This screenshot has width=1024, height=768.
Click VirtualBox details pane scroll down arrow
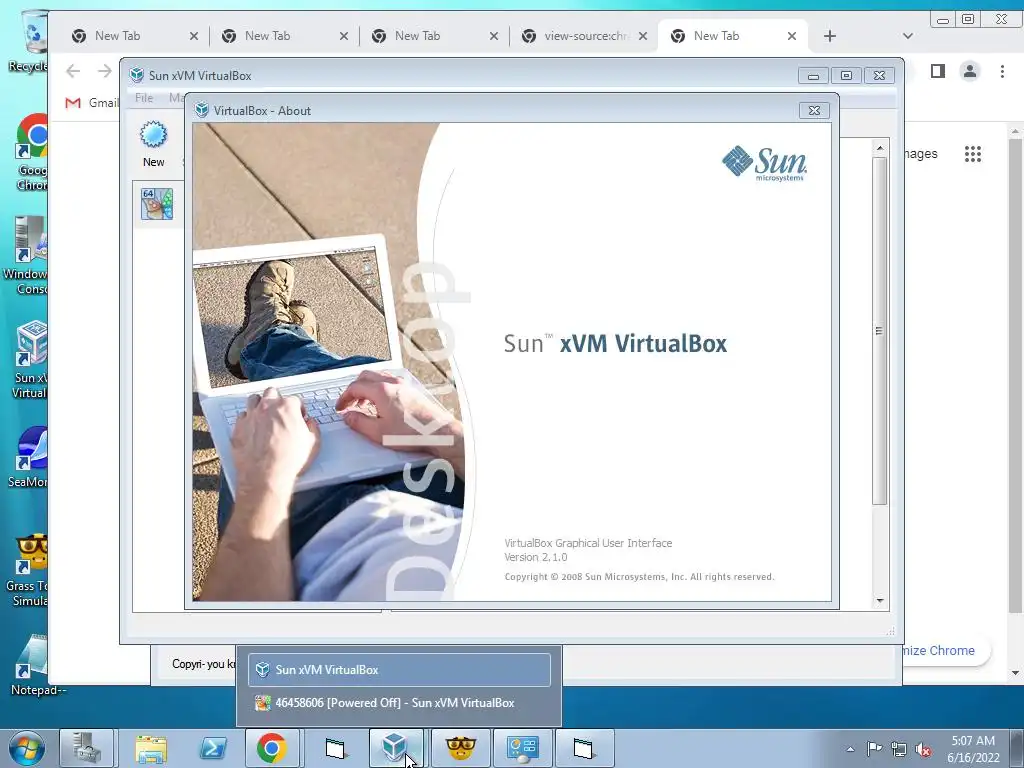tap(880, 601)
